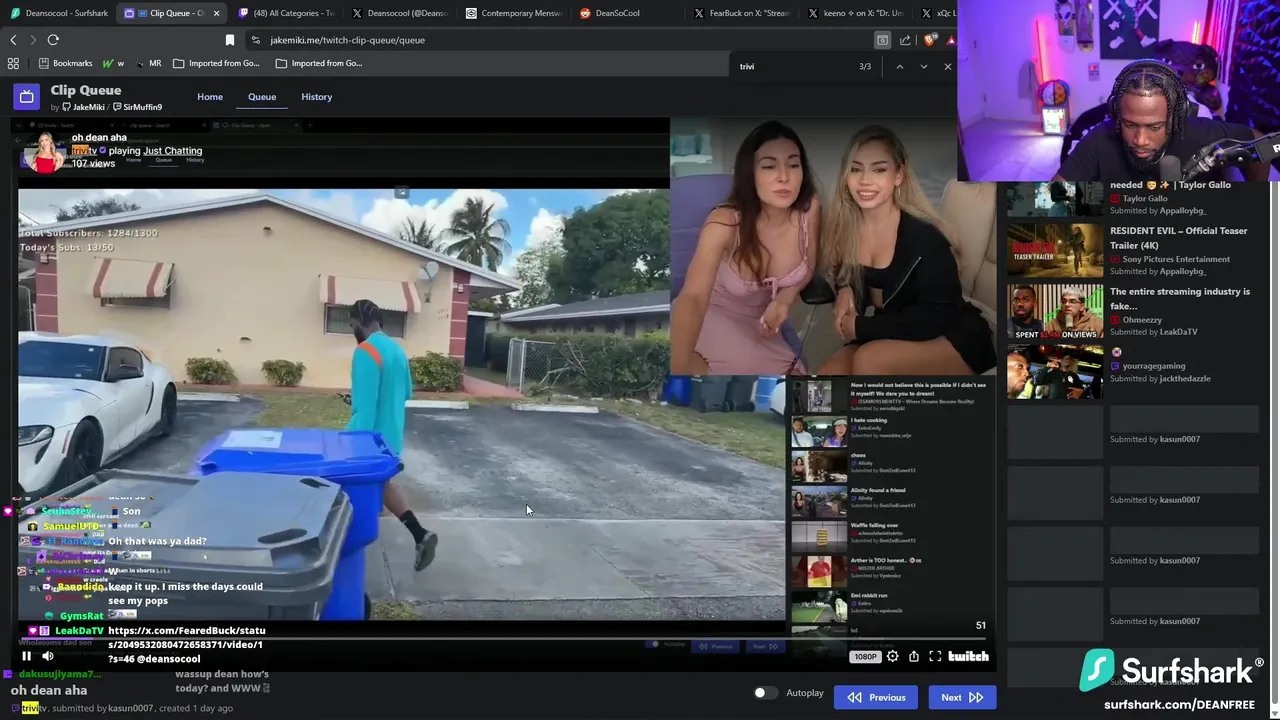
Task: Open the Taylor Gallo queued clip
Action: [x=1055, y=198]
